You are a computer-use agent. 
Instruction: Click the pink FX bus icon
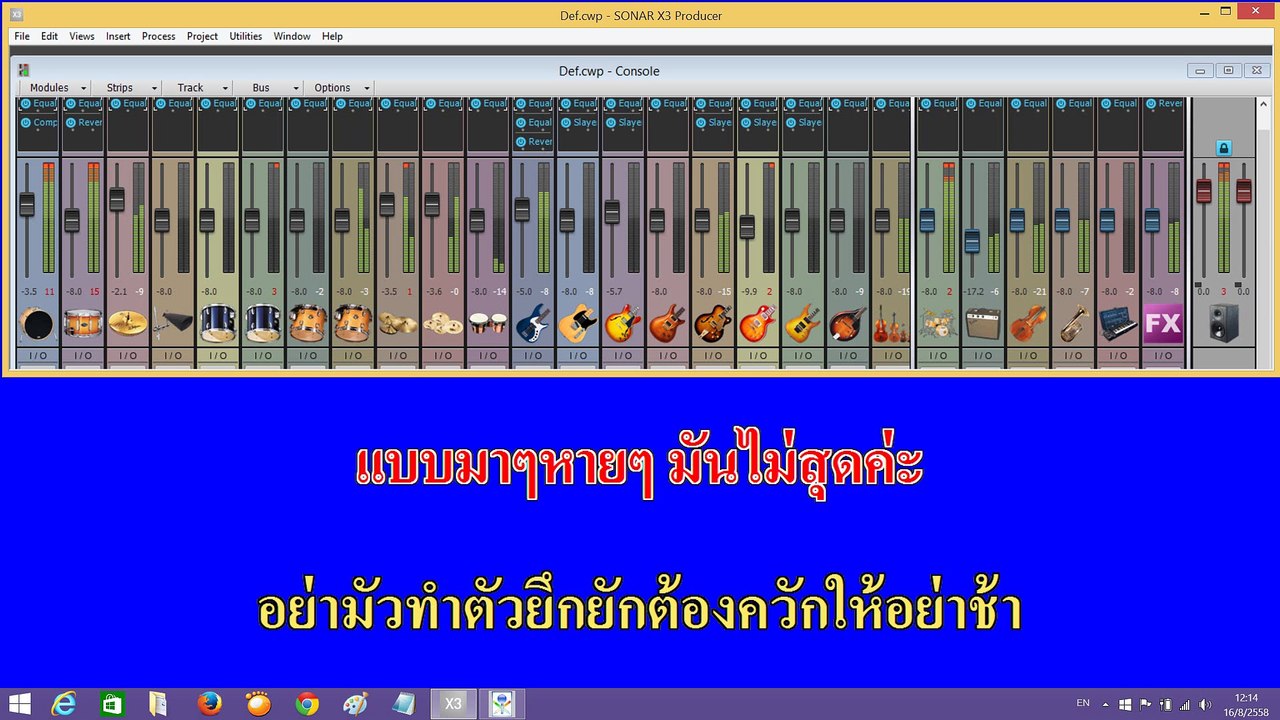1163,324
